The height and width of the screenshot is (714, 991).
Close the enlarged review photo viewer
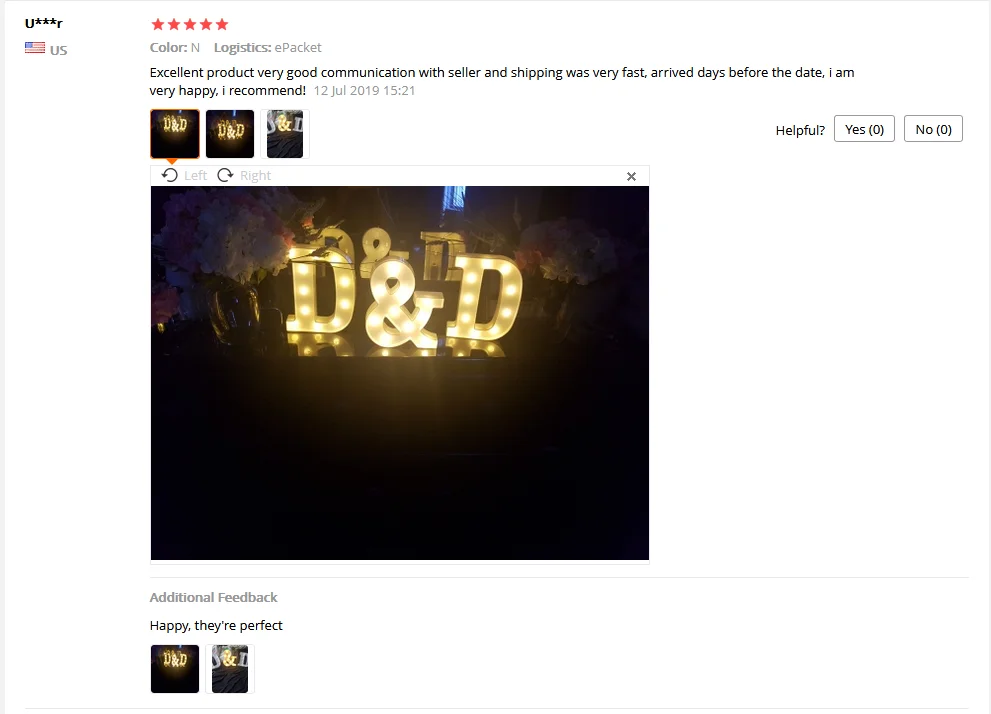click(x=631, y=176)
